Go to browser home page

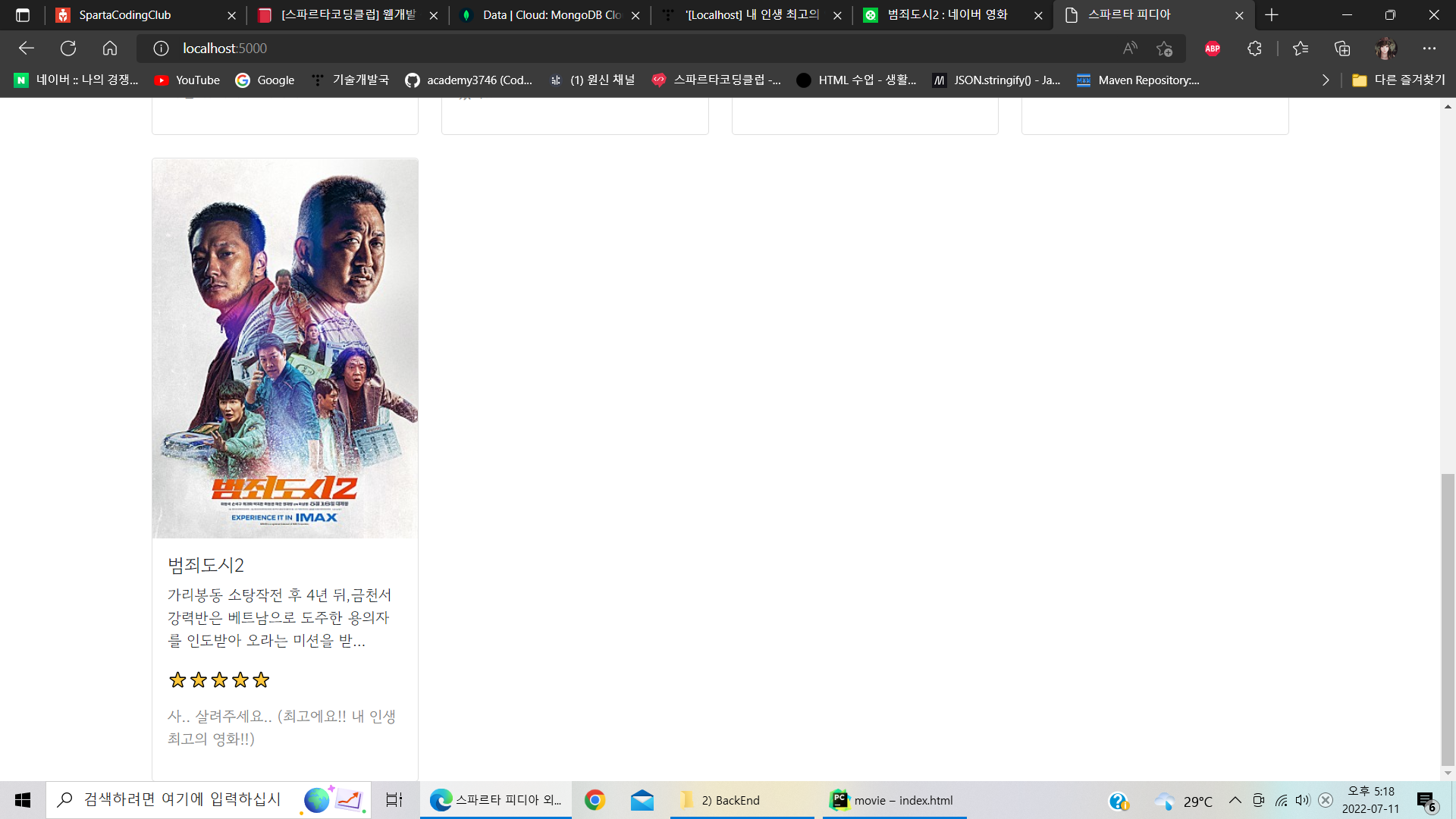[110, 49]
